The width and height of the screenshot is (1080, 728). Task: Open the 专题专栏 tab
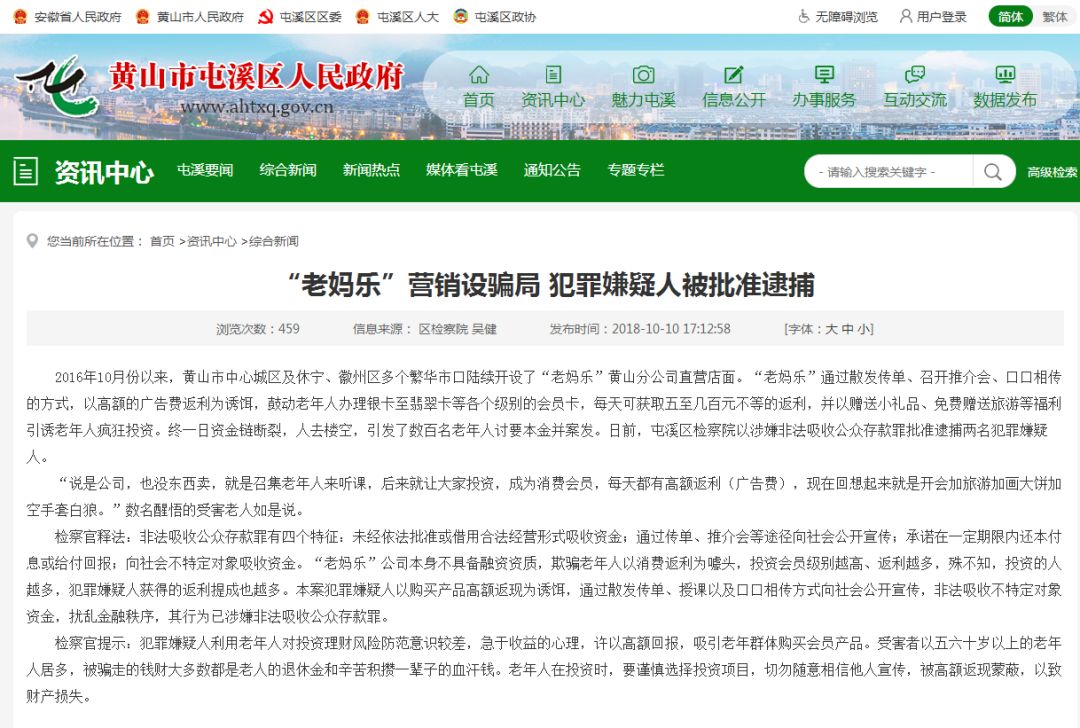pyautogui.click(x=636, y=170)
